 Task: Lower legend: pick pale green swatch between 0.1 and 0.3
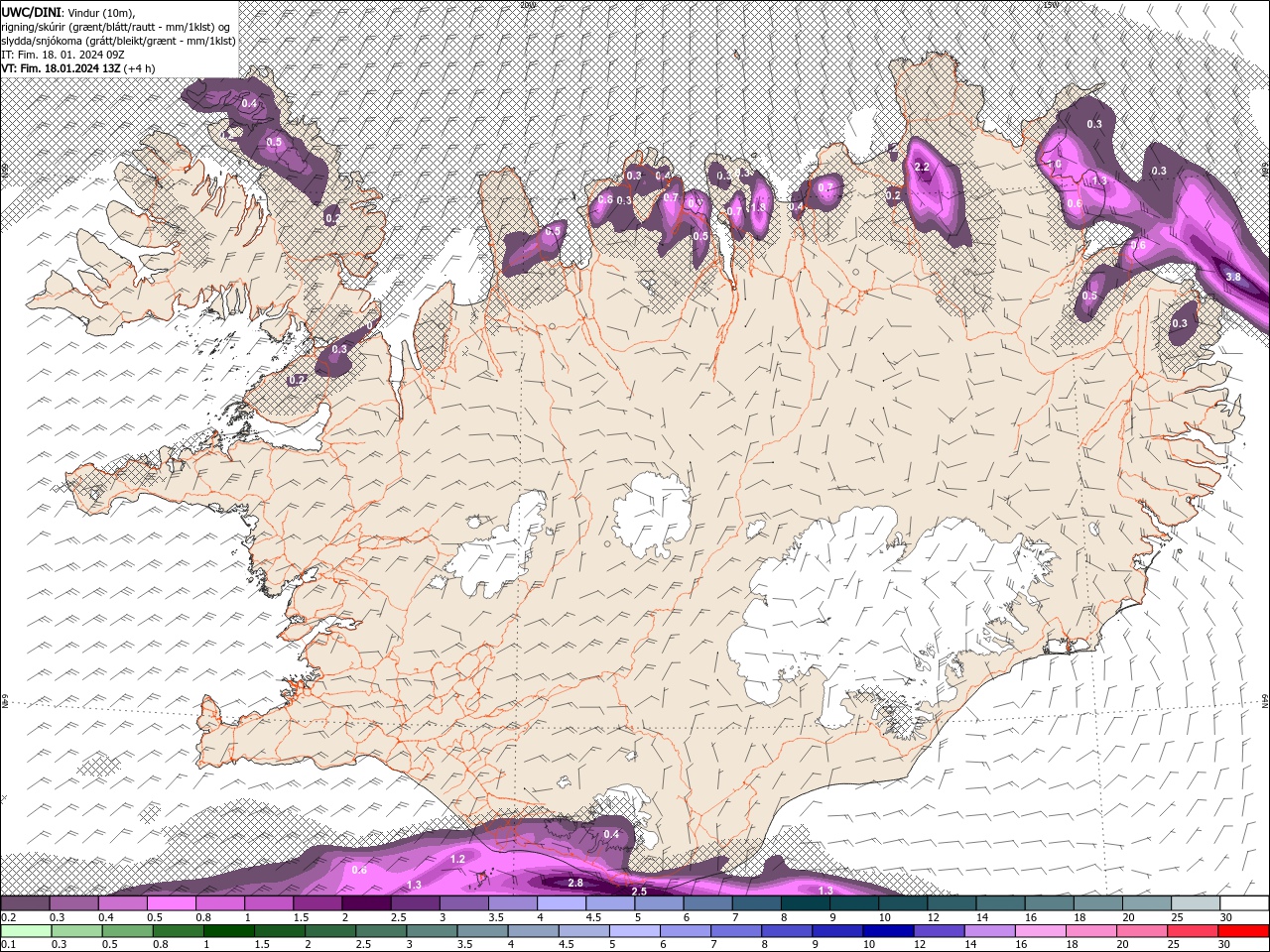click(26, 931)
